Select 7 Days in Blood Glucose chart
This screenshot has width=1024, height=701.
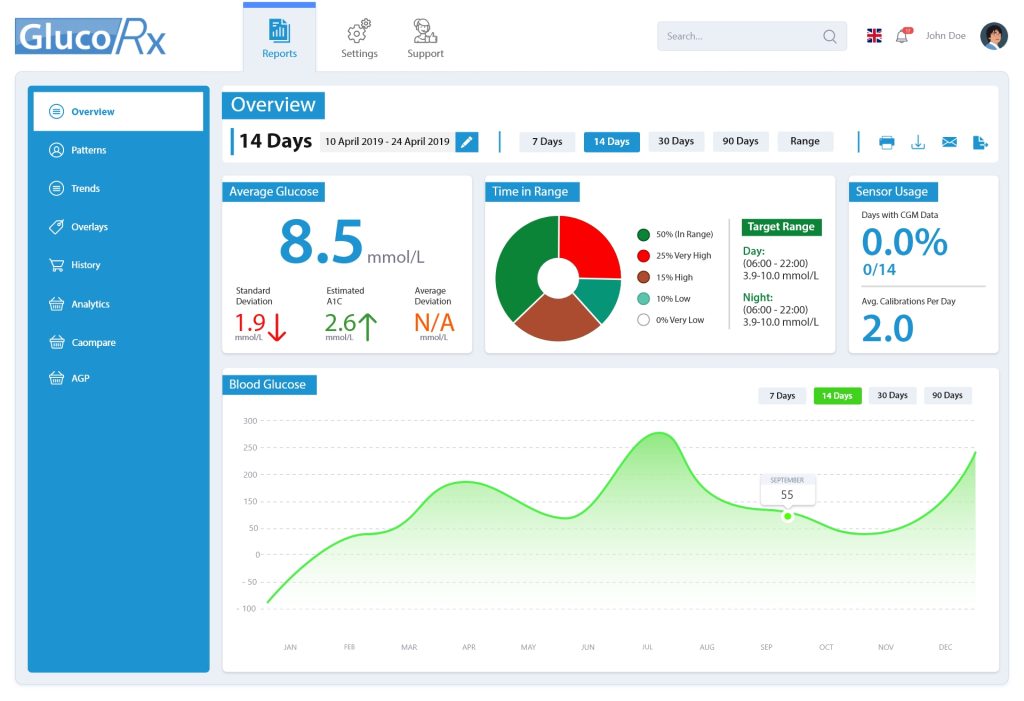pos(782,396)
